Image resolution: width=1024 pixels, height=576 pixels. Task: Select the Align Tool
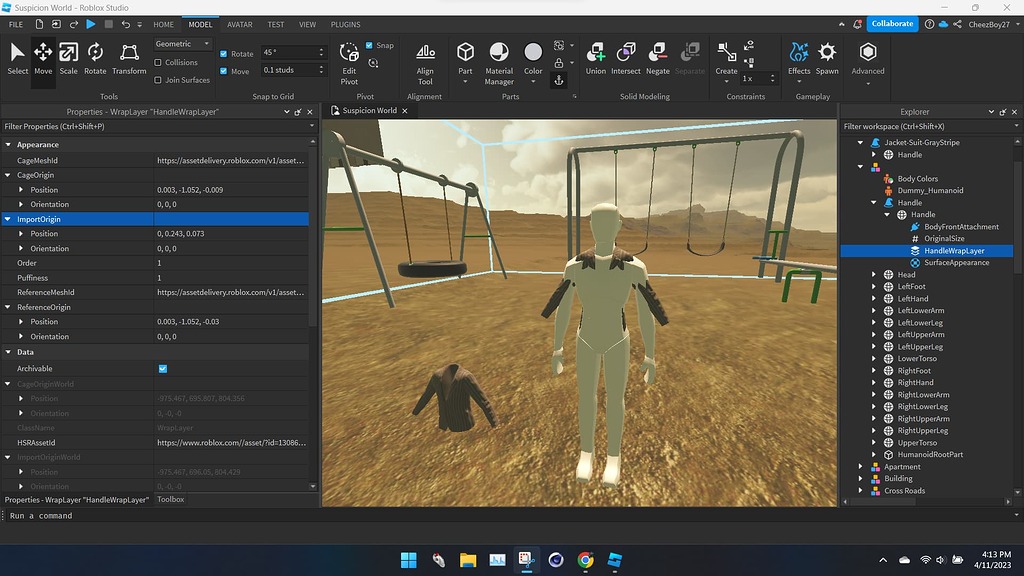point(424,58)
